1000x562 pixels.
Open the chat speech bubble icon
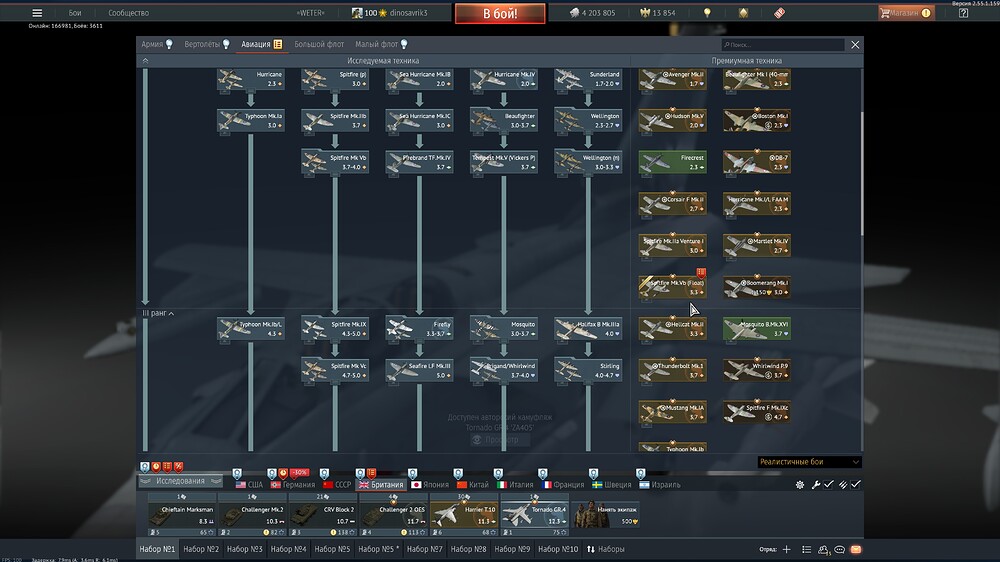(839, 549)
